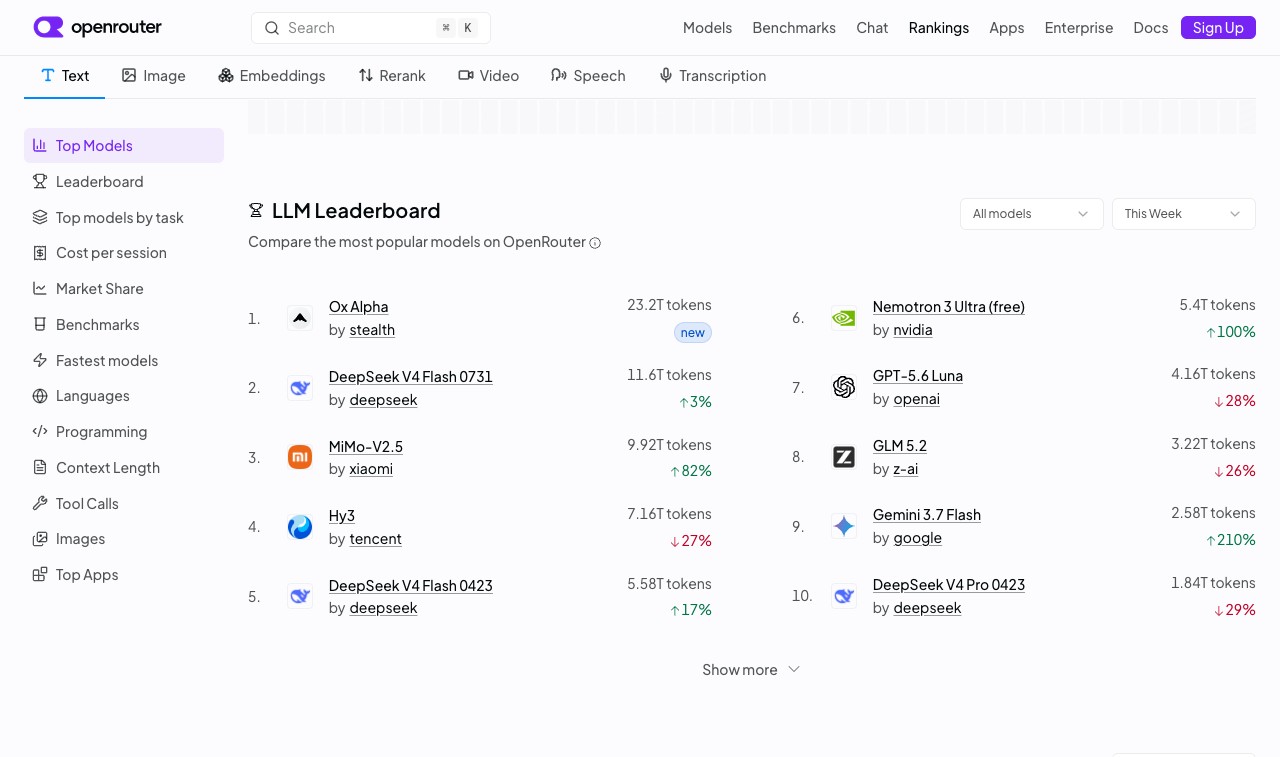
Task: Click the OpenAI logo beside GPT-5.6 Luna
Action: click(844, 387)
